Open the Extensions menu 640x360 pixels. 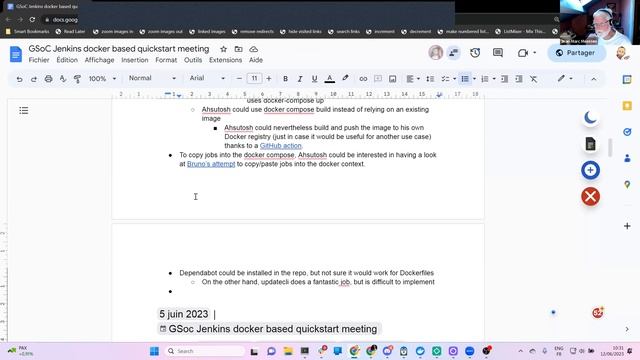[225, 60]
